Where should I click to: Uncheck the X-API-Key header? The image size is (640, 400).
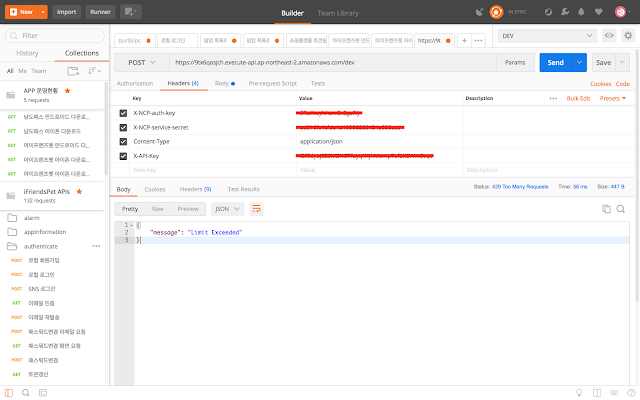(123, 156)
